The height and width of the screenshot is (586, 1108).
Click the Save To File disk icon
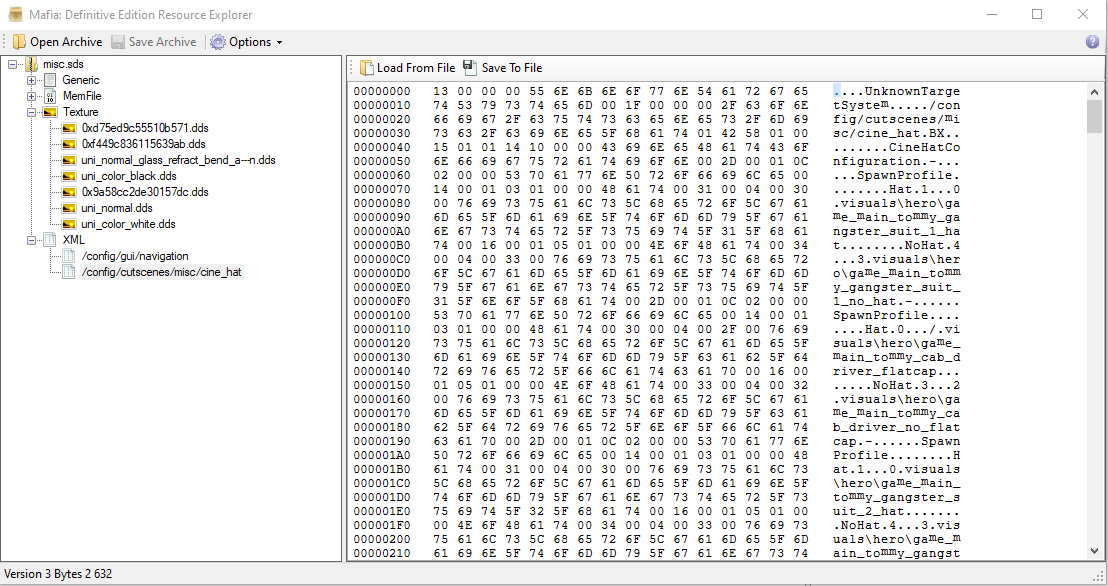[470, 67]
